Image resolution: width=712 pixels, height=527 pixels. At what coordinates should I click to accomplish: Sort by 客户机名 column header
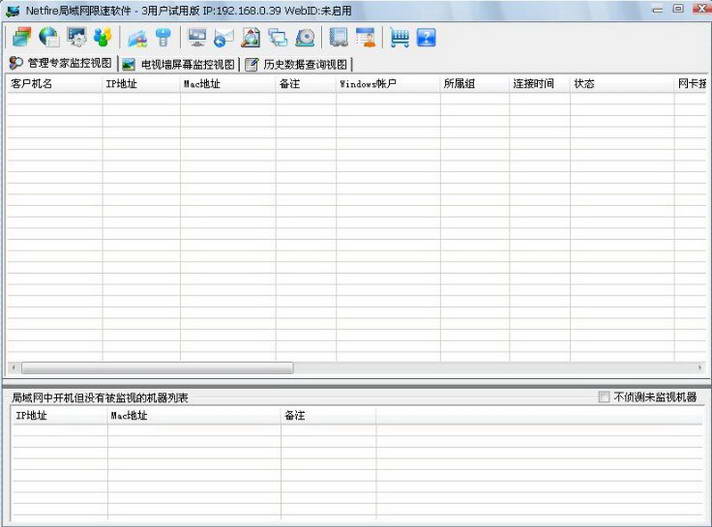tap(54, 84)
